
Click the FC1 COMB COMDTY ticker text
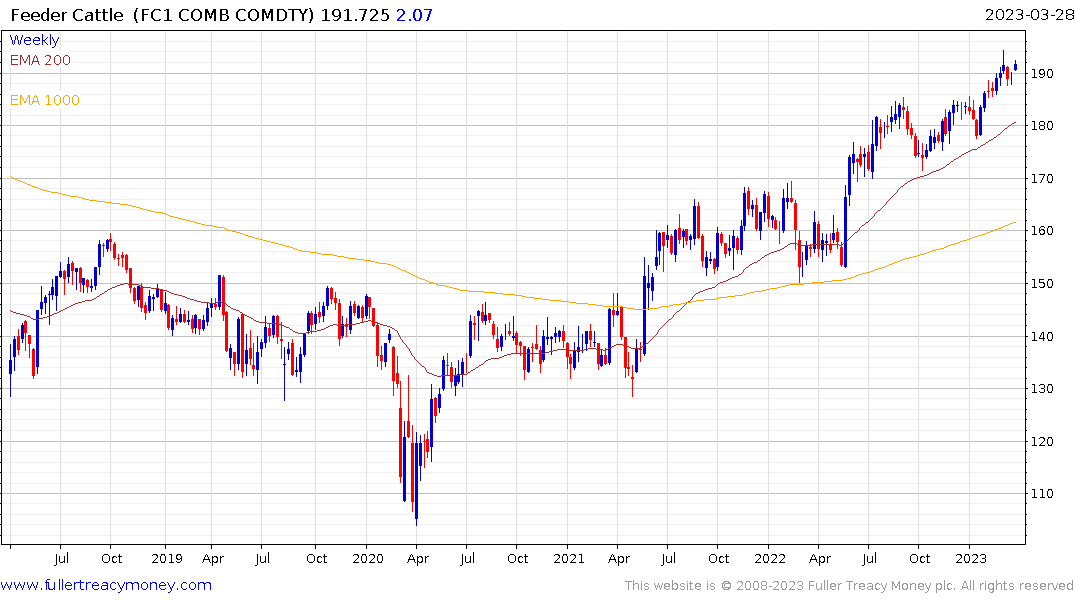tap(224, 15)
